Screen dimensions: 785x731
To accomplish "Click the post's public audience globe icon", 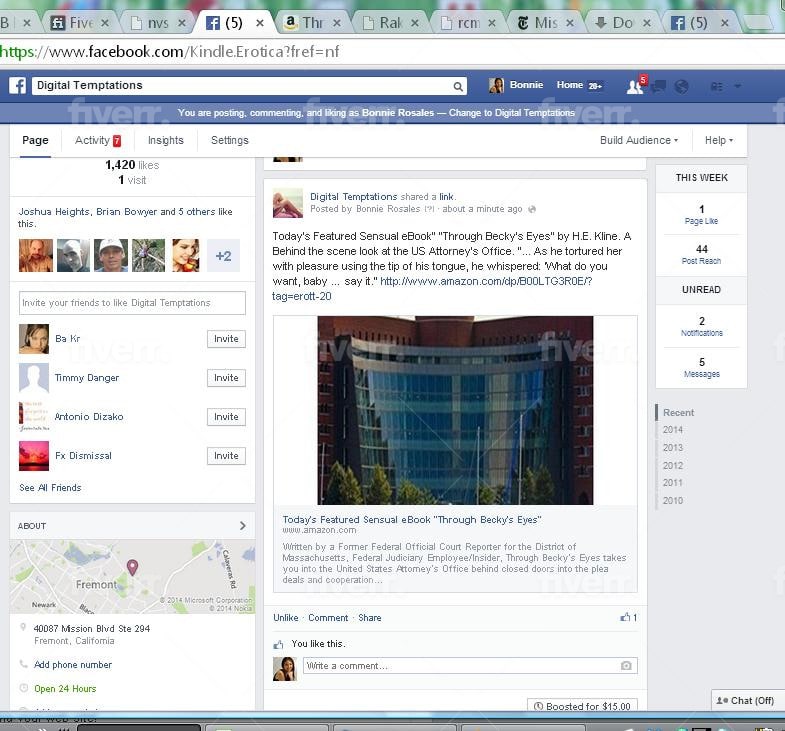I will tap(532, 209).
